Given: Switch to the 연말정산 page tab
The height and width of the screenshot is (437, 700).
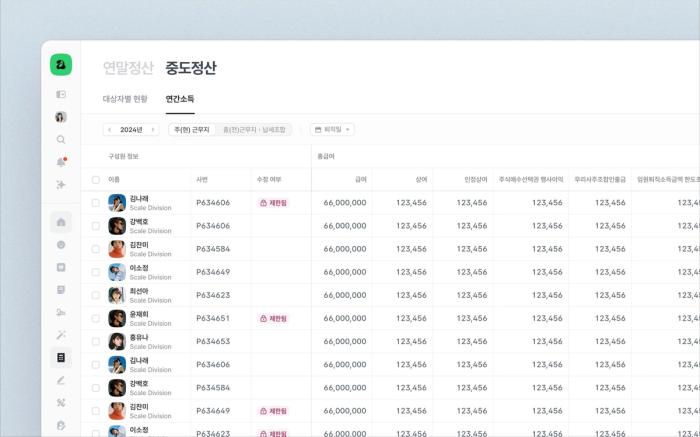Looking at the screenshot, I should [x=128, y=68].
